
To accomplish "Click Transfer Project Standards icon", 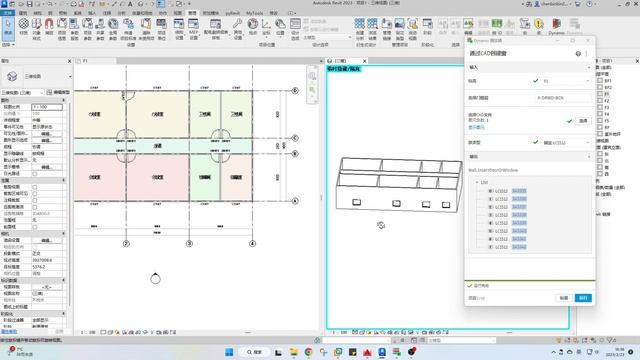I will [128, 28].
